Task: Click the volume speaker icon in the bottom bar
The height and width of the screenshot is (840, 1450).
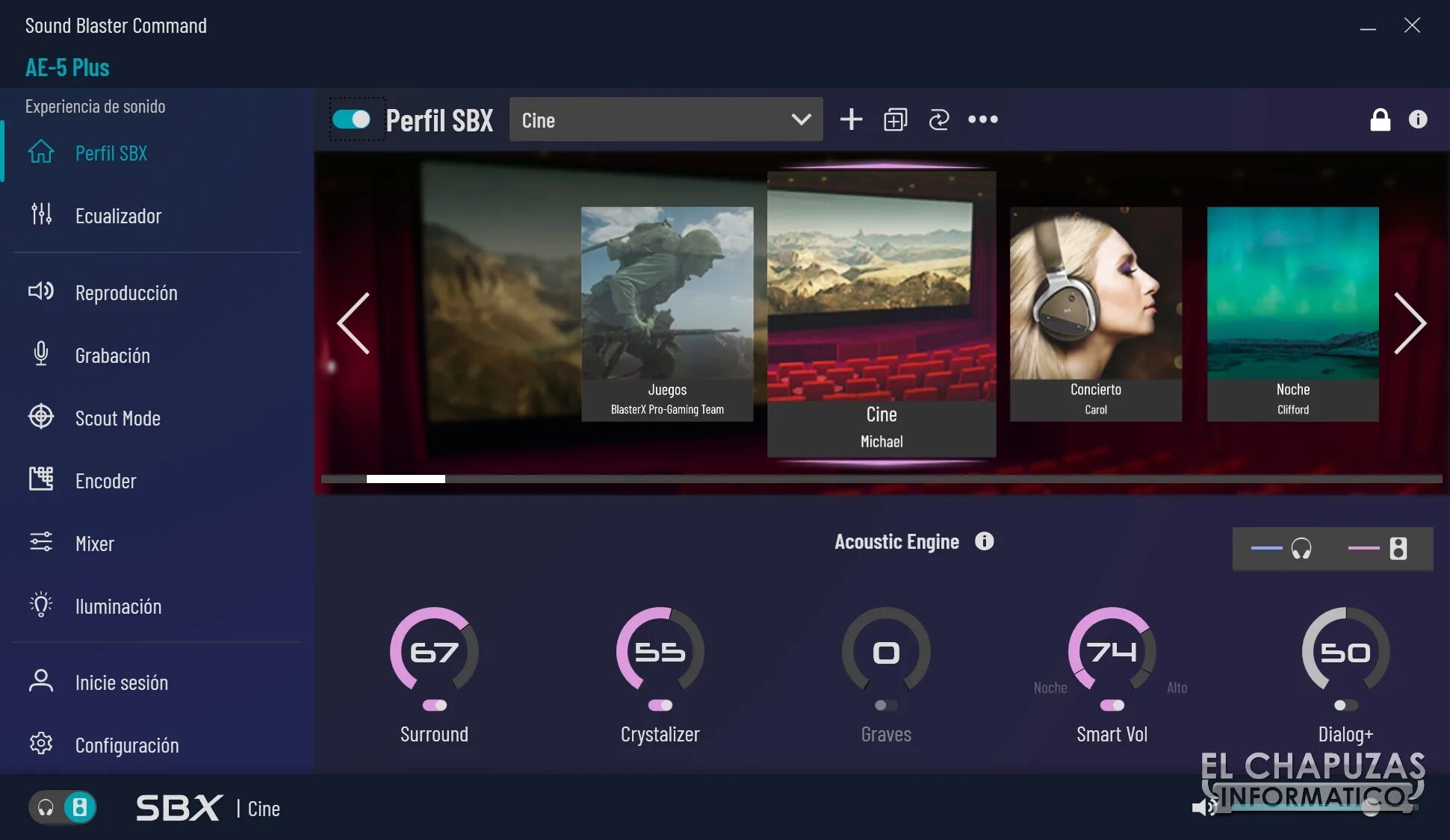Action: pos(1203,807)
